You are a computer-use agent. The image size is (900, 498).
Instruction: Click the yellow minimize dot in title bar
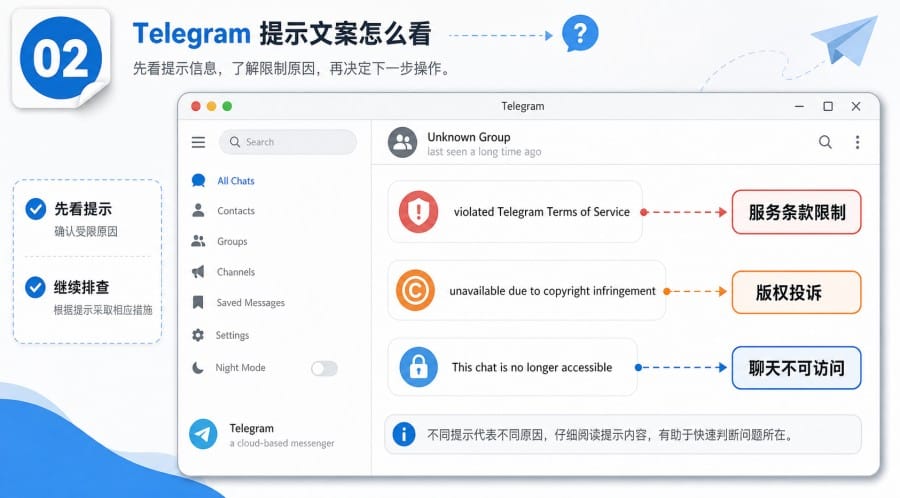point(211,106)
